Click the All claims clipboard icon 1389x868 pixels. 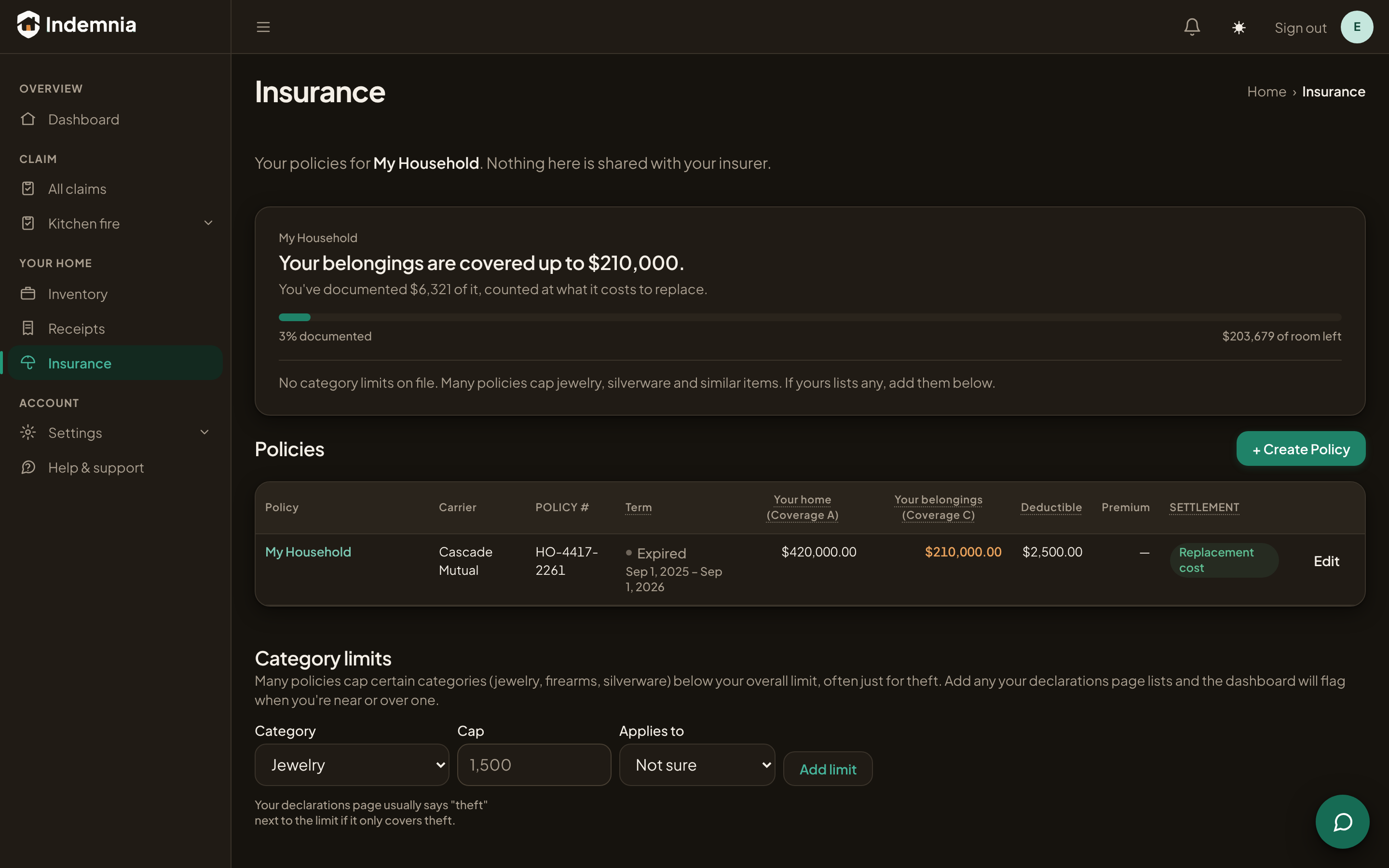(x=28, y=188)
